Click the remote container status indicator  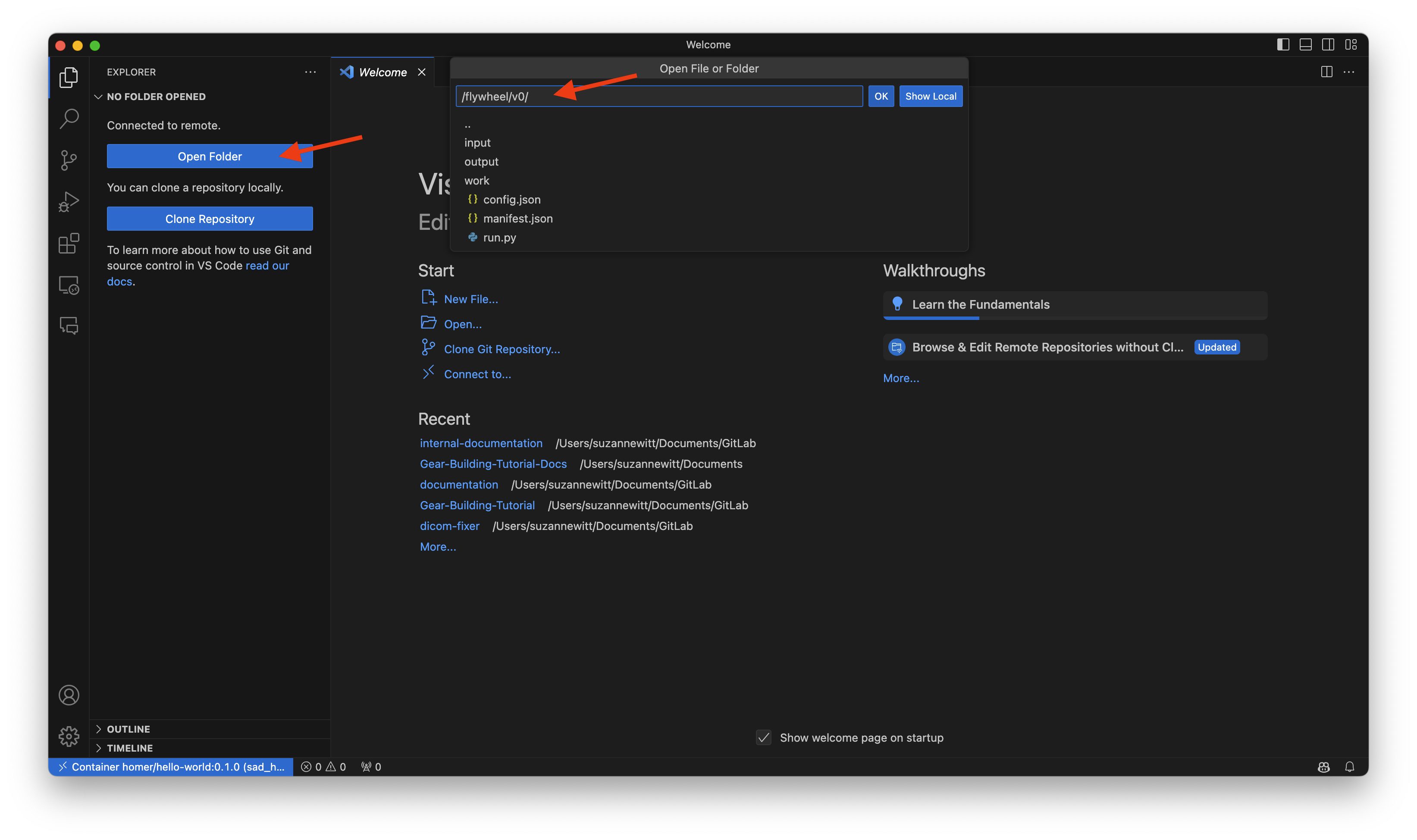pyautogui.click(x=171, y=767)
